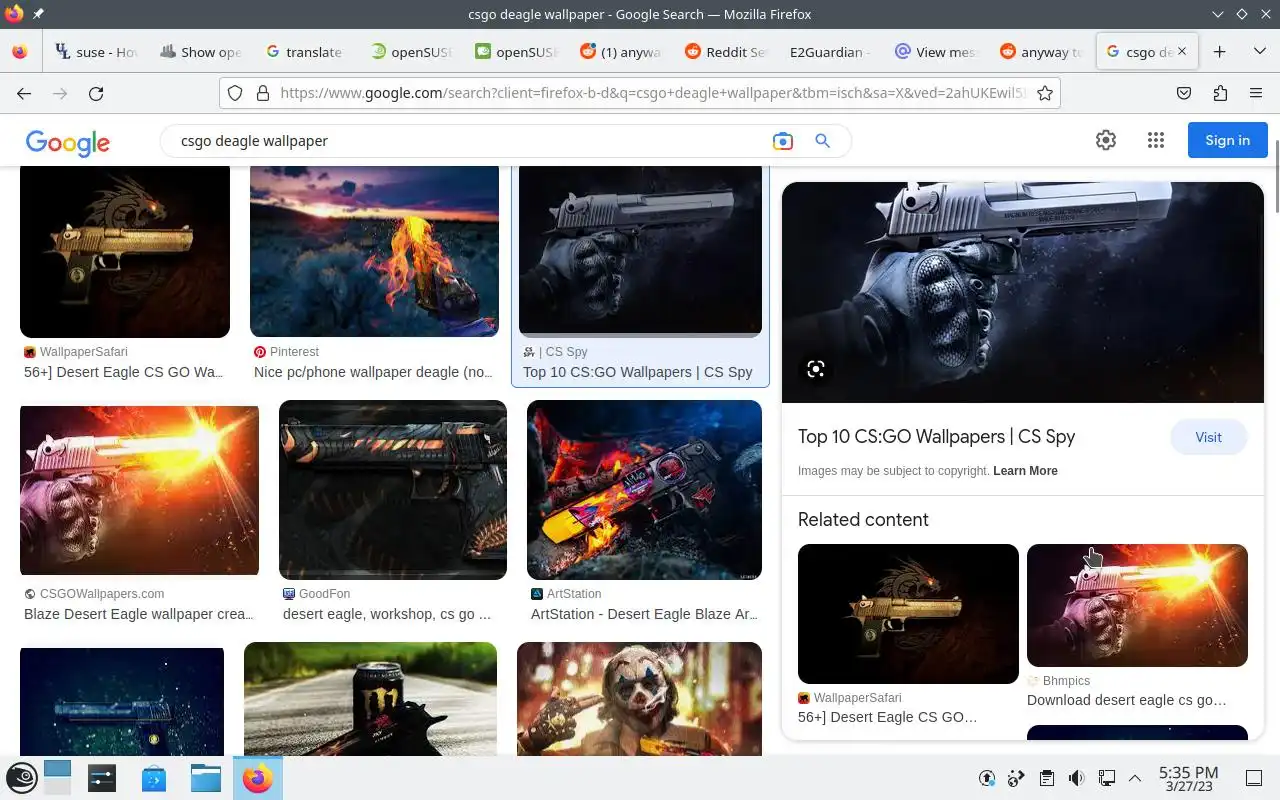Viewport: 1280px width, 800px height.
Task: Go back to the previous page
Action: (x=24, y=93)
